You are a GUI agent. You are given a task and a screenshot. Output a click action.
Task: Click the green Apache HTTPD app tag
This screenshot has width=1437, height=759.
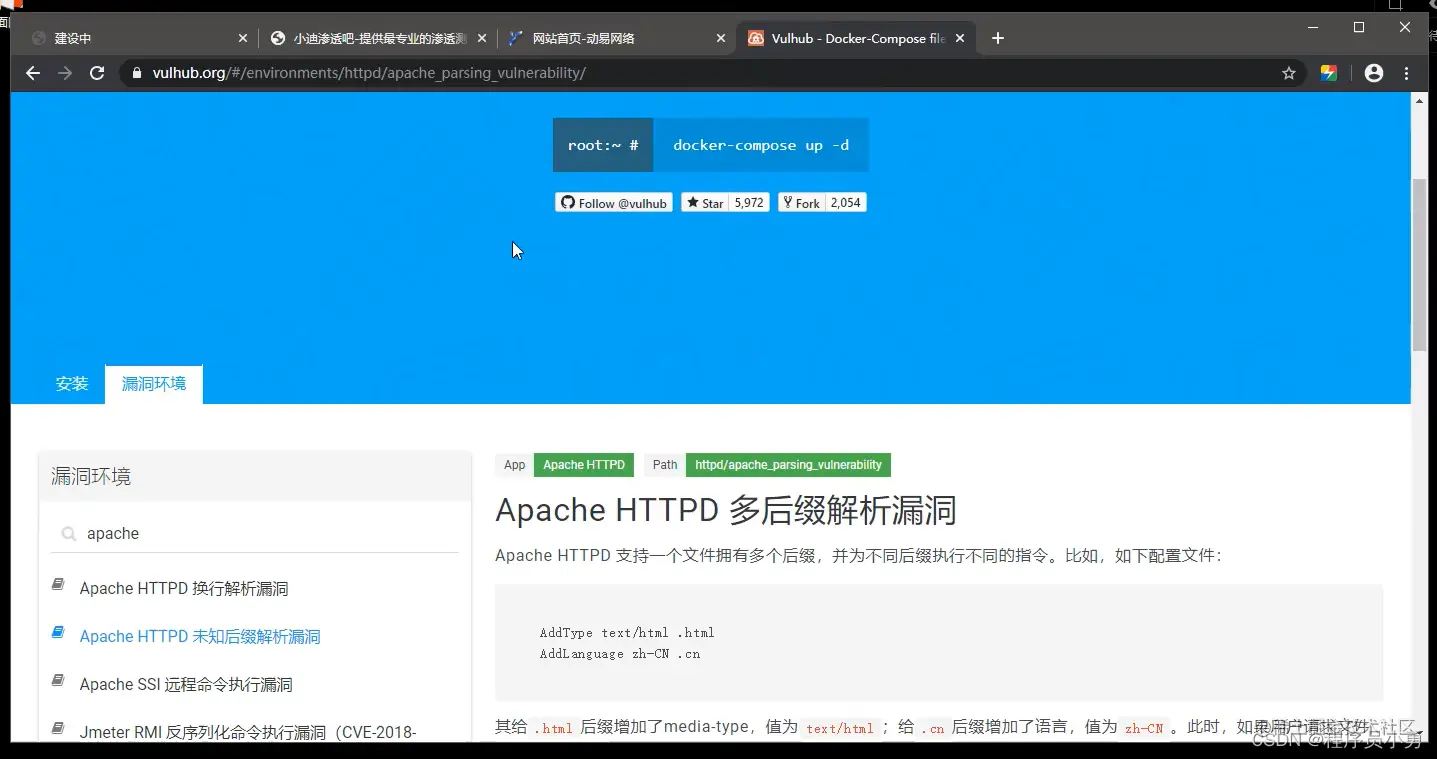pyautogui.click(x=584, y=465)
